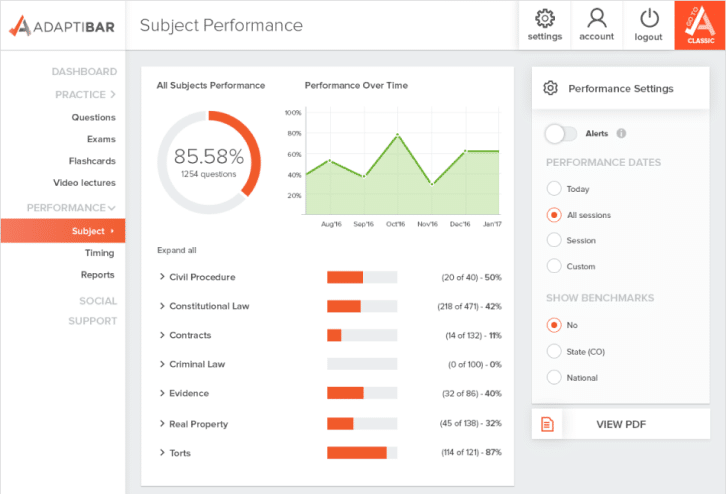Click the Dec'16 data point on chart
This screenshot has height=494, width=726.
(465, 151)
